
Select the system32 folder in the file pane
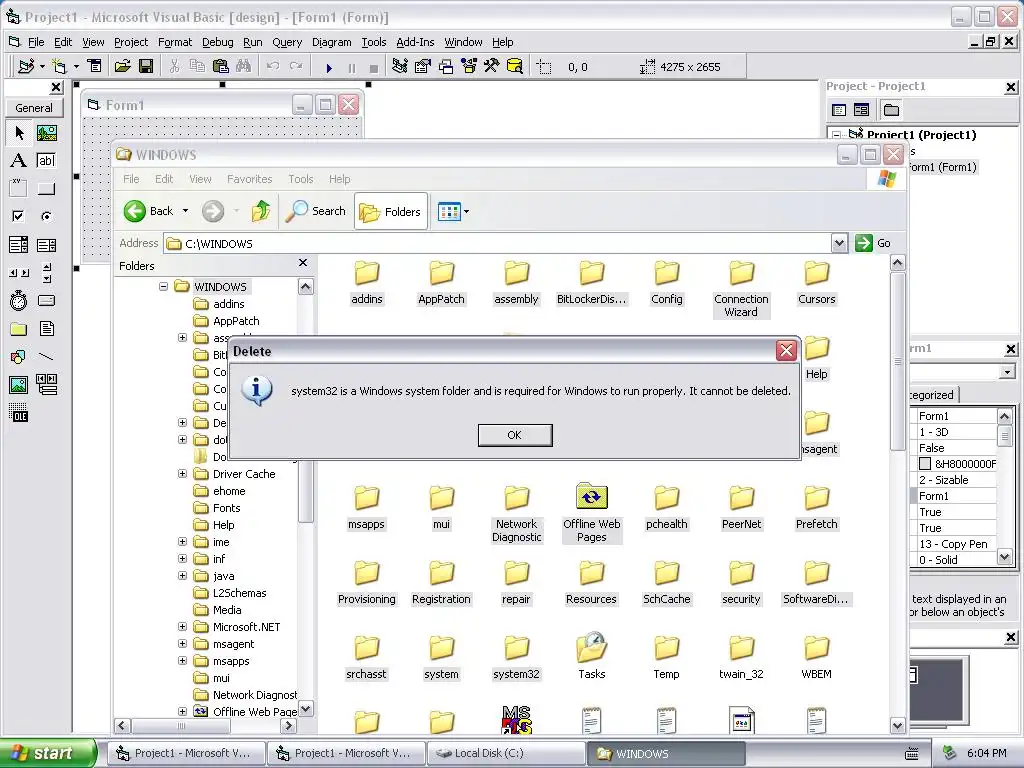click(x=516, y=656)
